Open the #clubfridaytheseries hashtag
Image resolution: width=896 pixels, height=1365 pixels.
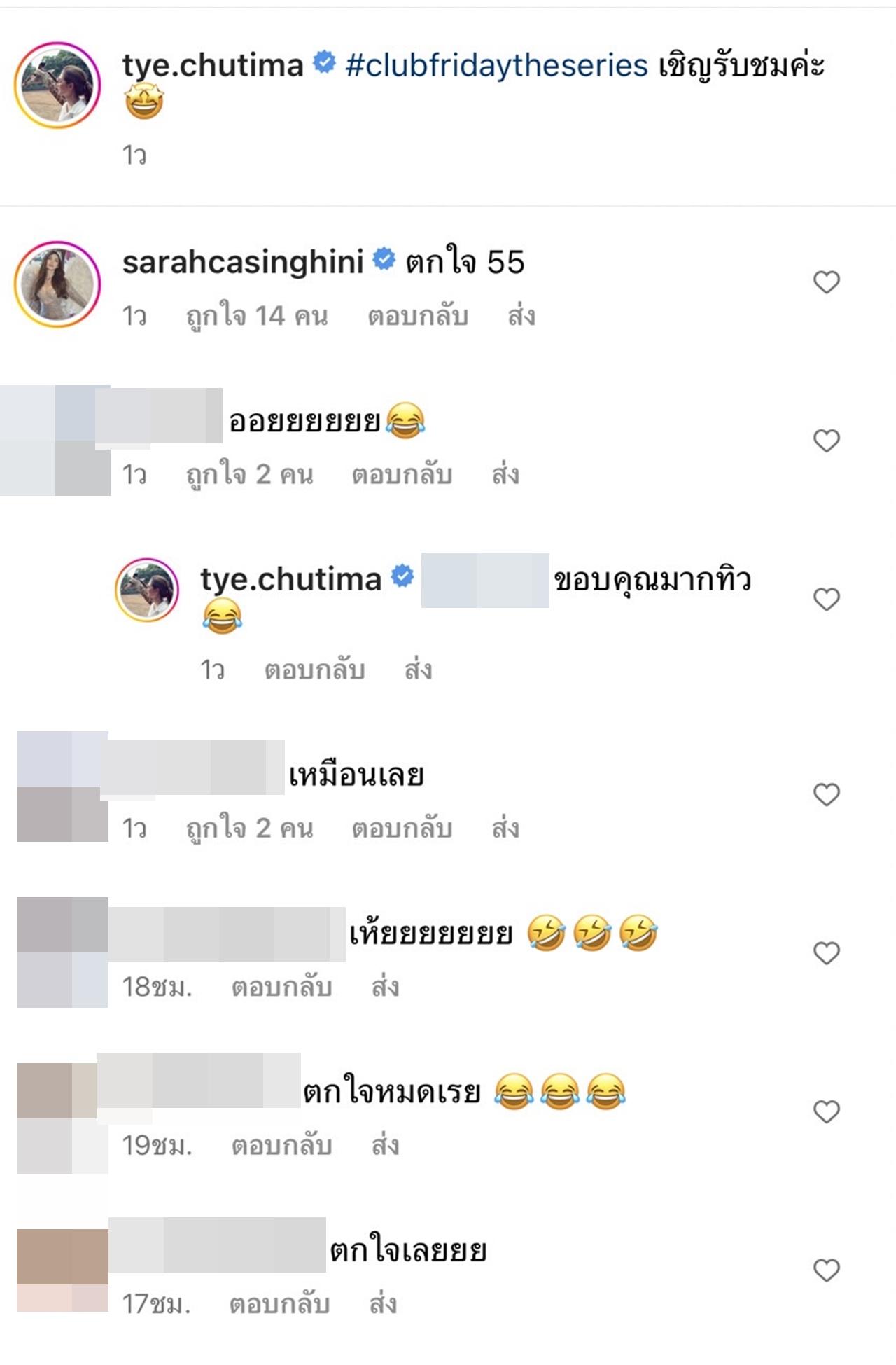[496, 65]
